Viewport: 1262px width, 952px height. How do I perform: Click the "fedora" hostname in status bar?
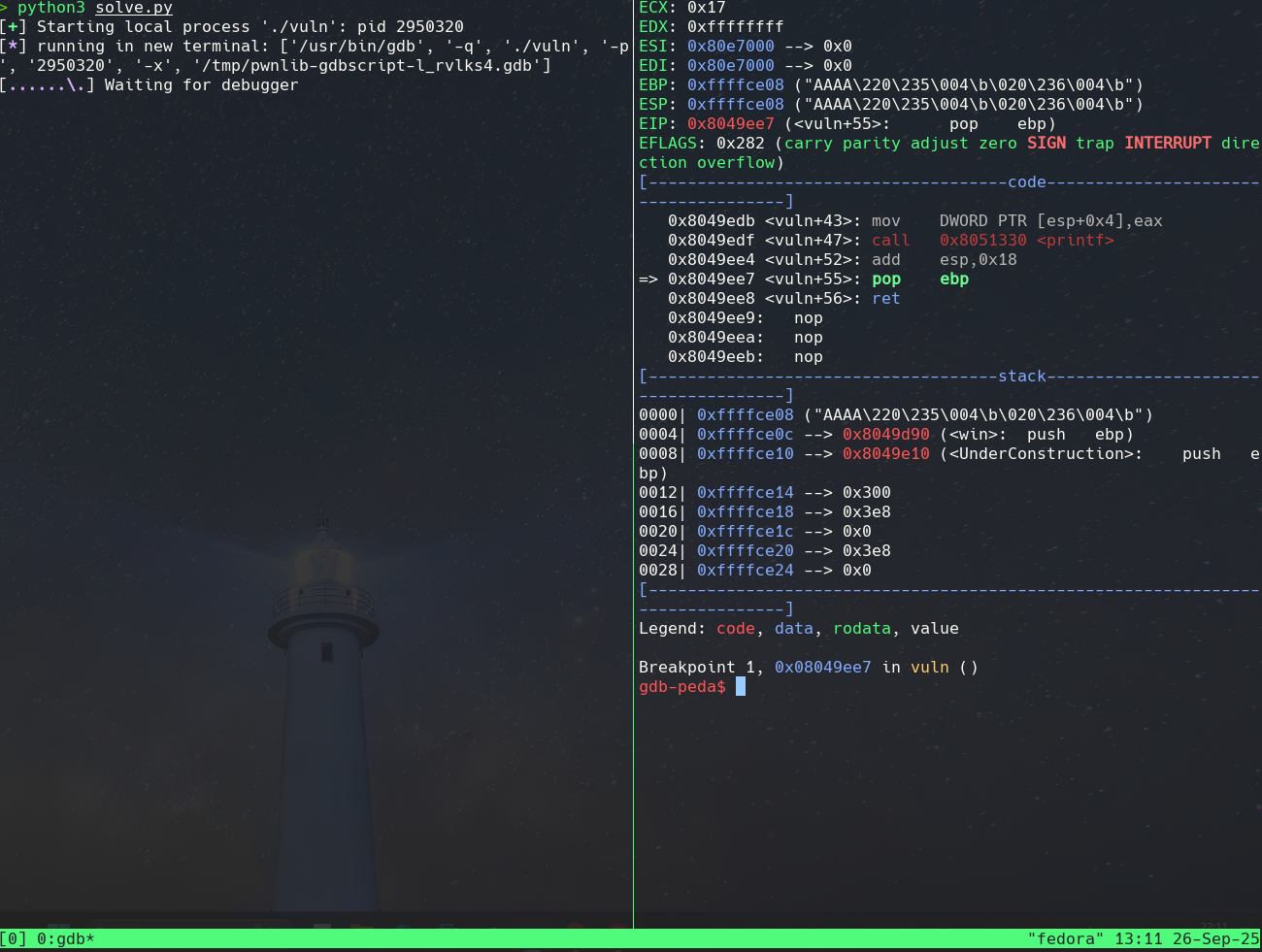point(1065,939)
